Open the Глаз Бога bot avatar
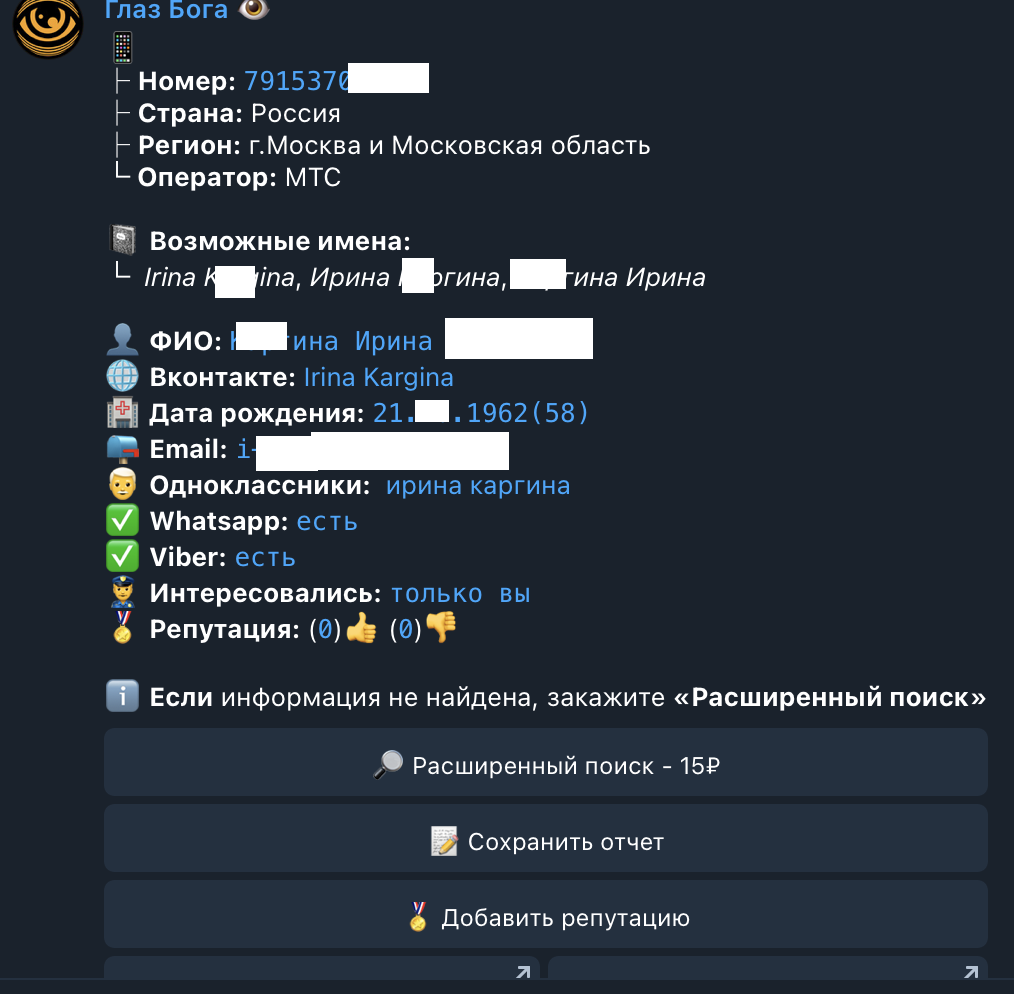Viewport: 1014px width, 994px height. [48, 25]
